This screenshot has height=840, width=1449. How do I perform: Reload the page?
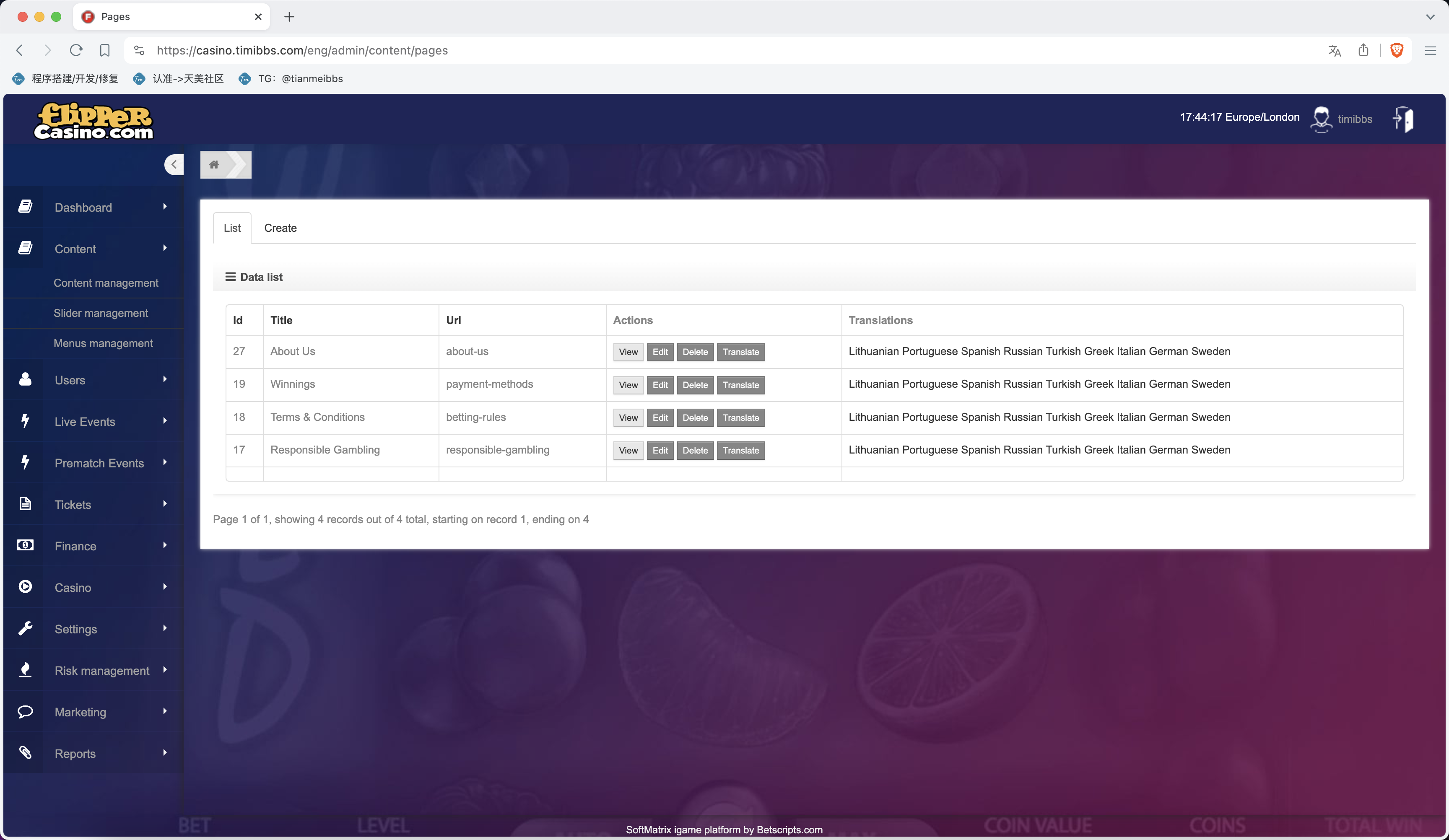[x=76, y=50]
